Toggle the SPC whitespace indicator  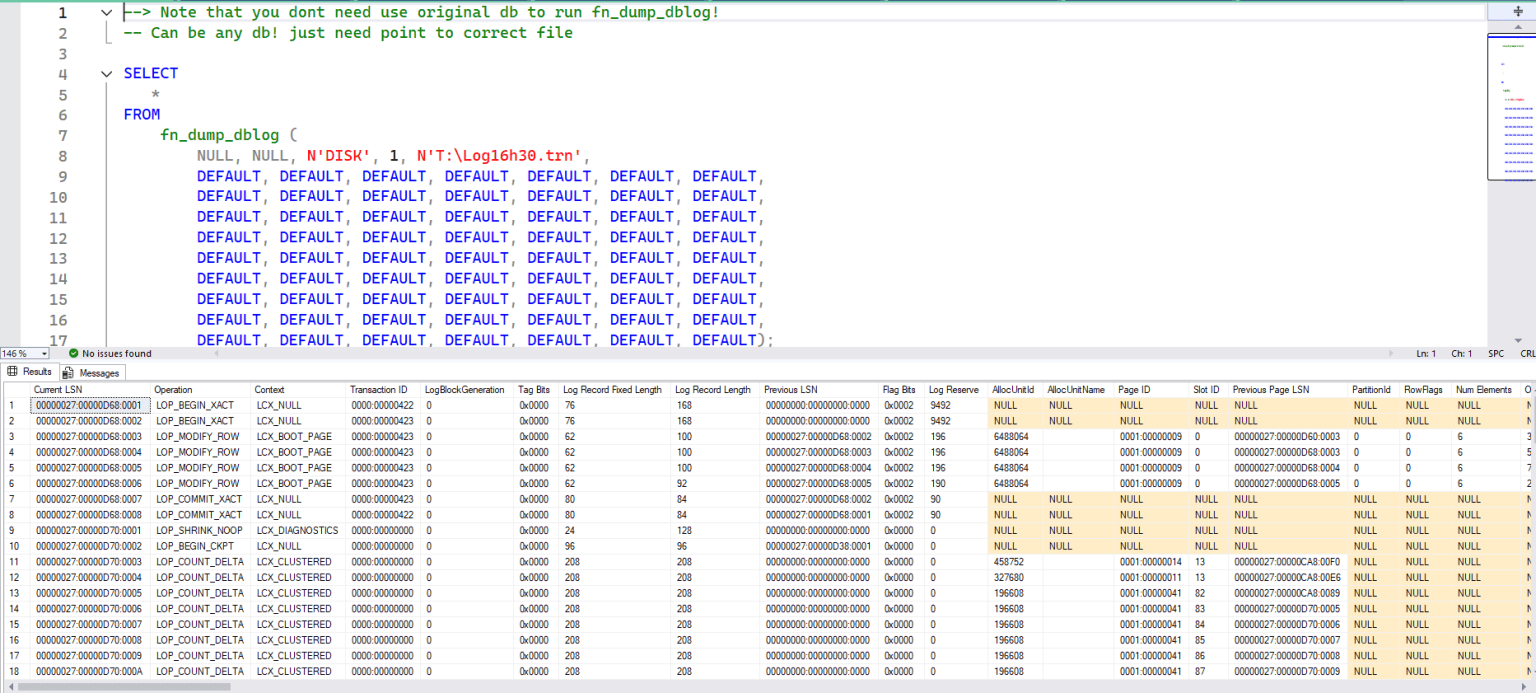pos(1496,353)
